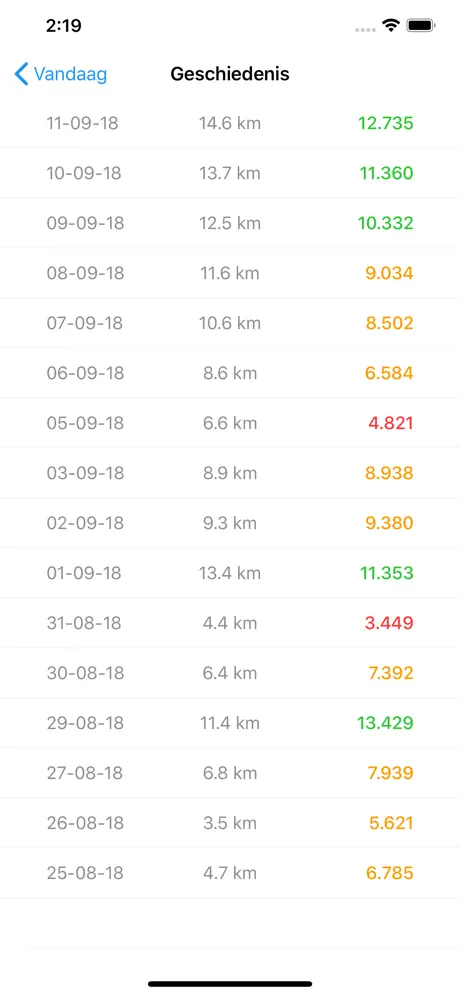Tap the red step count 3.449
460x996 pixels.
(x=389, y=623)
